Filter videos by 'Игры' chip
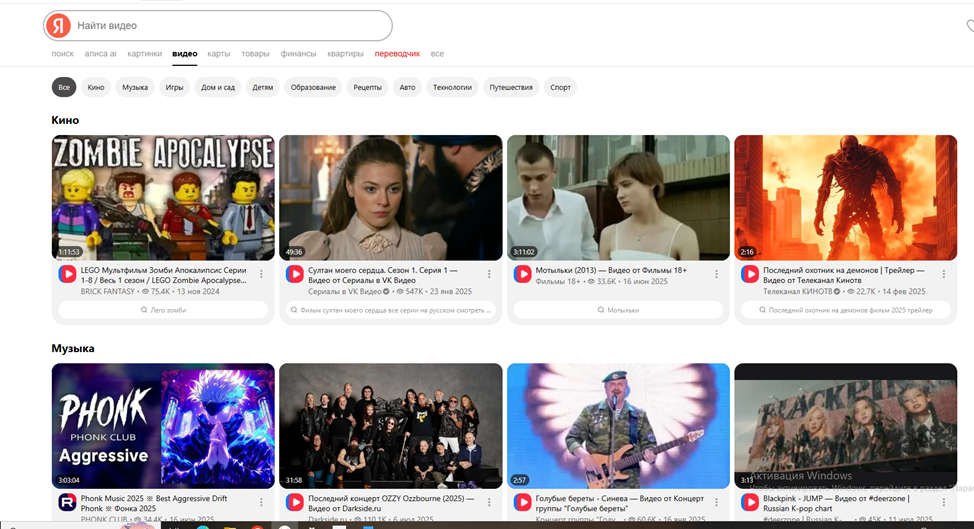The width and height of the screenshot is (974, 529). coord(175,88)
